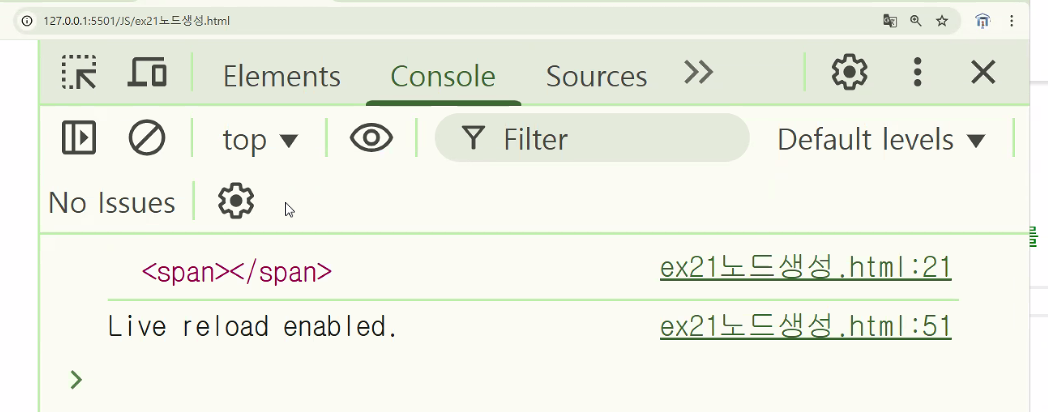Image resolution: width=1048 pixels, height=412 pixels.
Task: Create a live expression with eye icon
Action: click(371, 138)
